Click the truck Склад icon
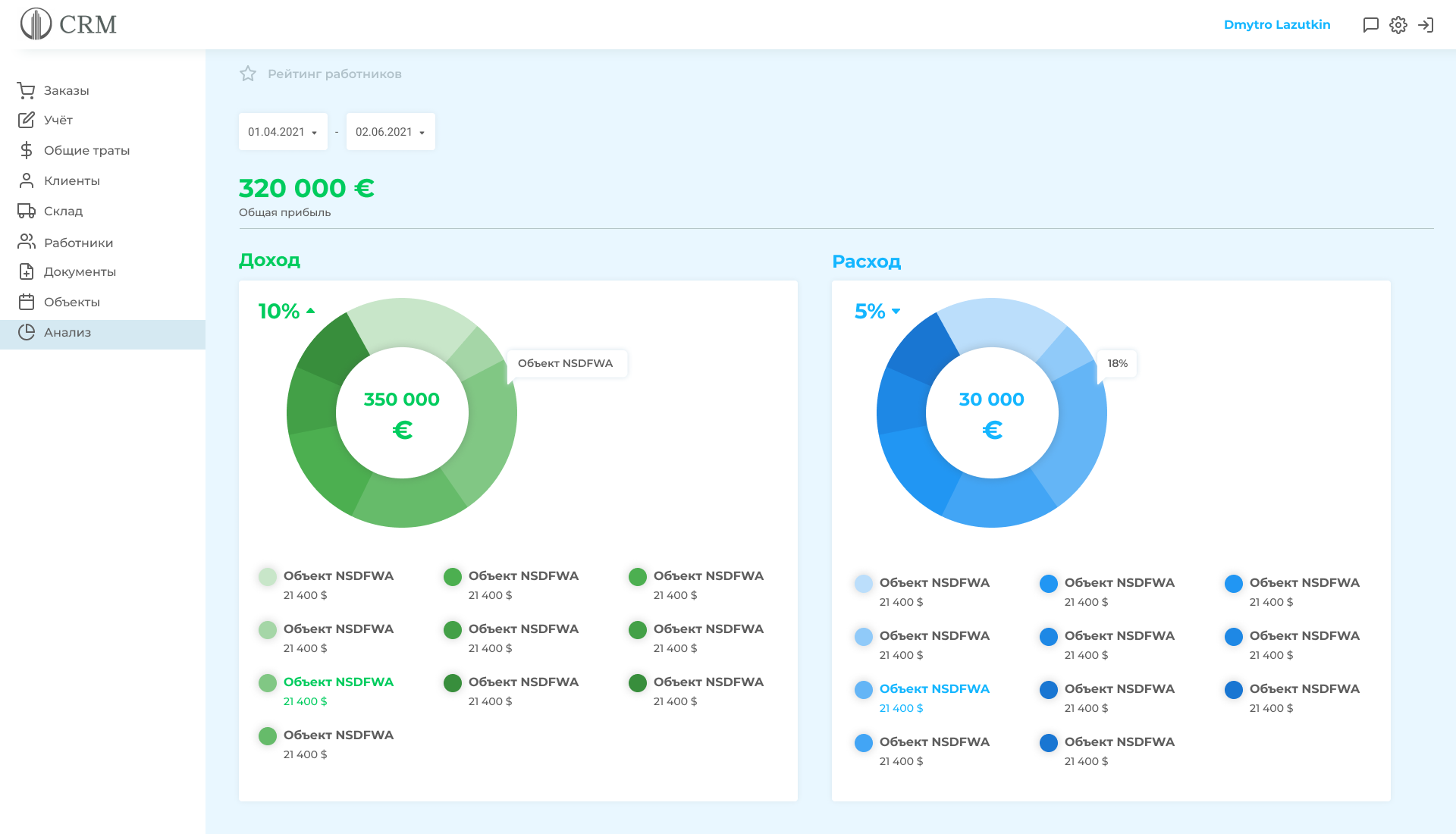This screenshot has height=834, width=1456. [27, 211]
